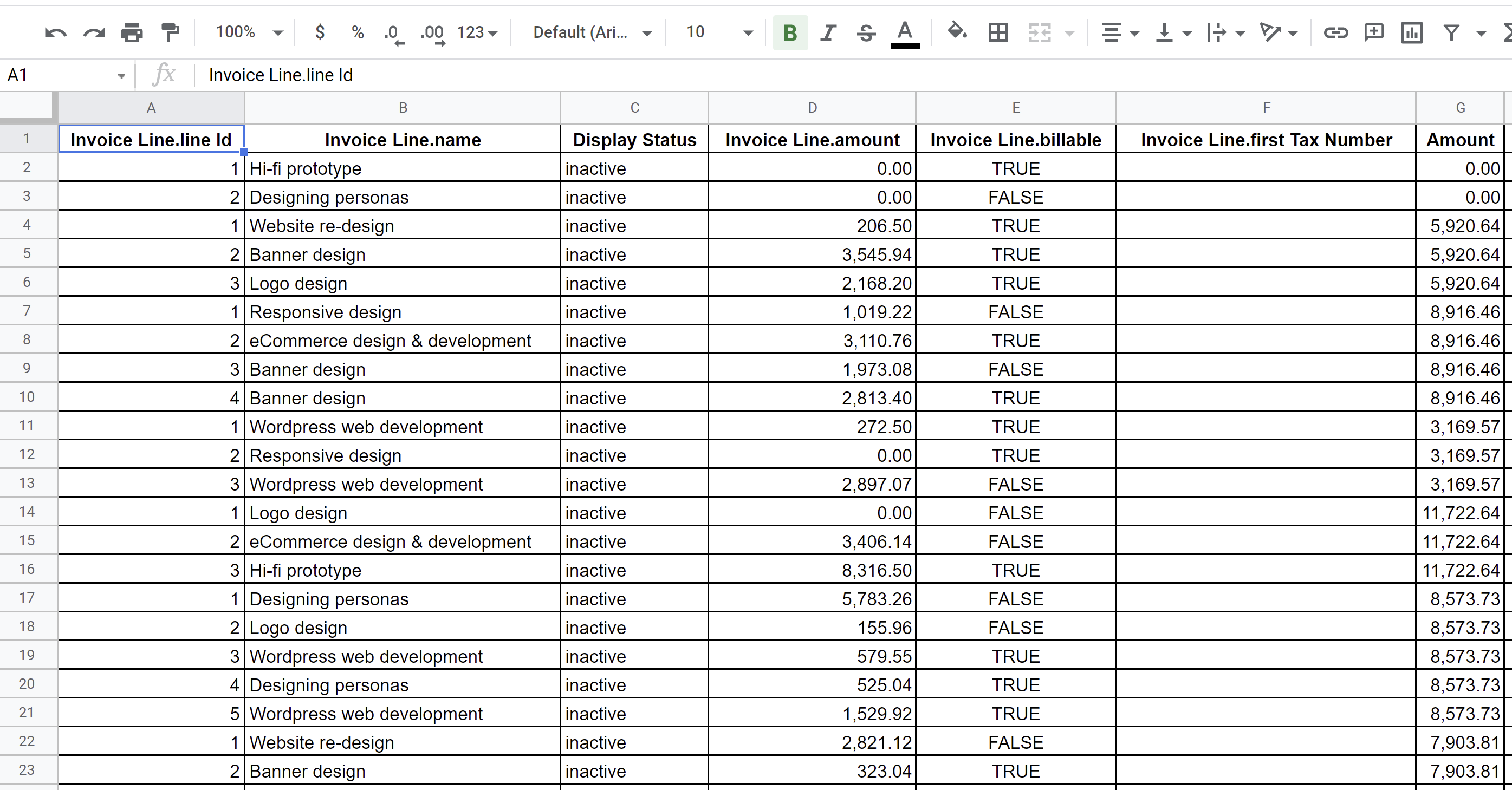Click the 'Logo design' cell in row 14

coord(403,512)
